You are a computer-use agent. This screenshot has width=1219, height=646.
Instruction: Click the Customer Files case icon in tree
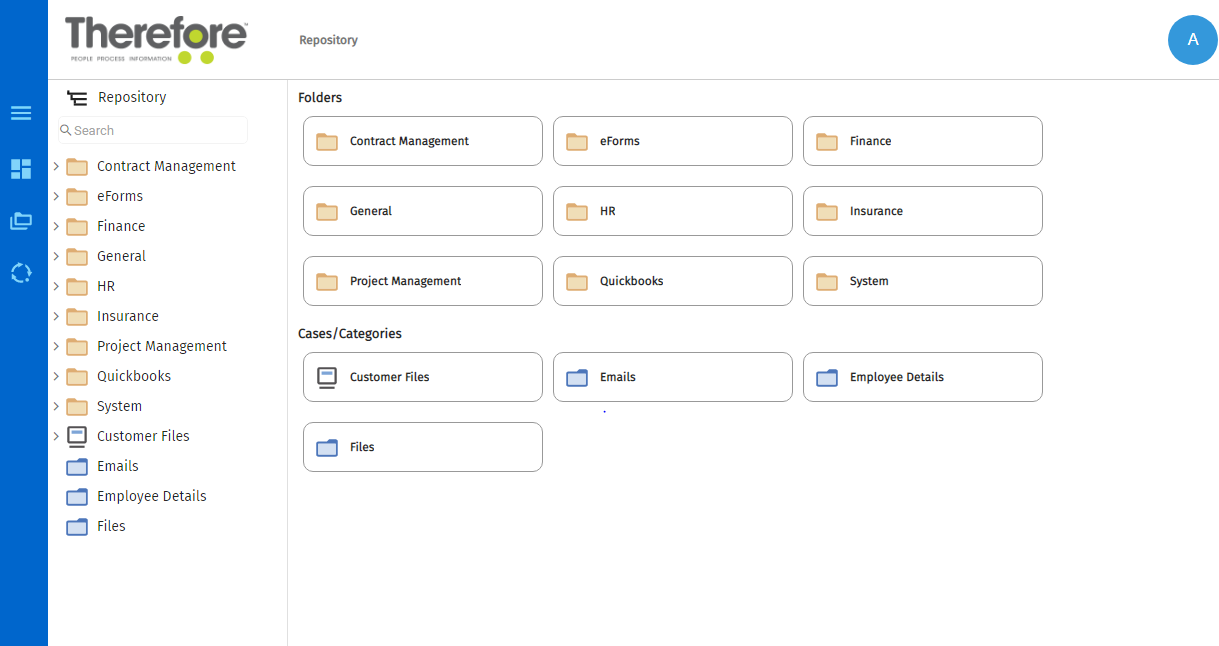click(x=77, y=436)
